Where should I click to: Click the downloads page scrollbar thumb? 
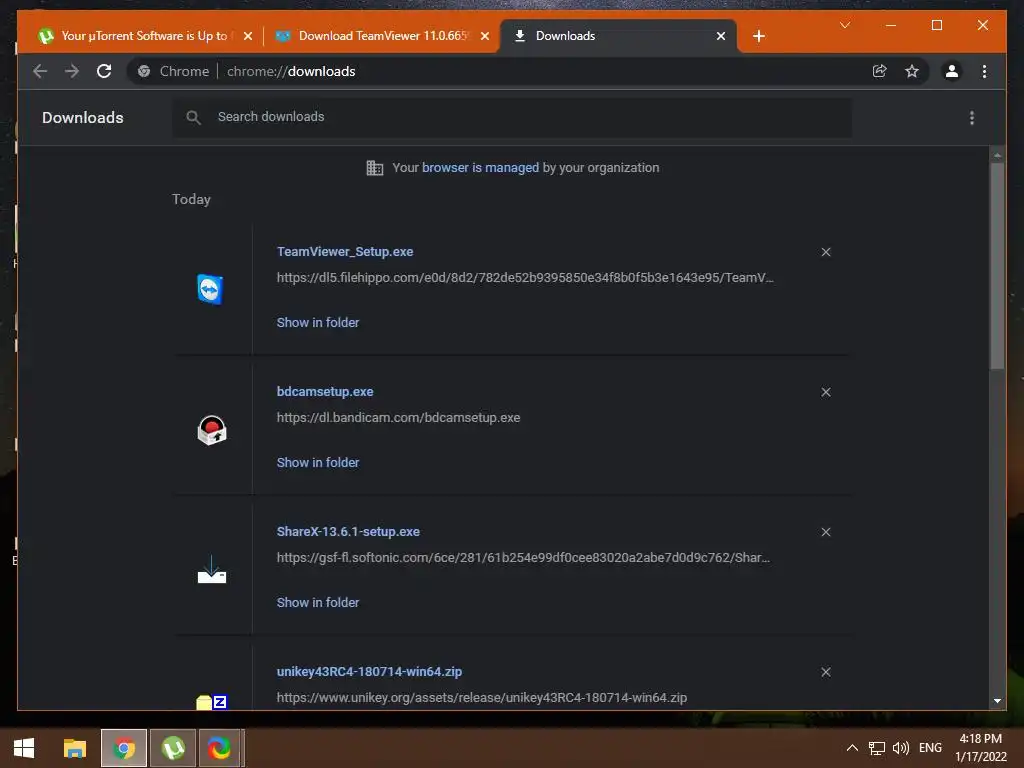pyautogui.click(x=997, y=265)
